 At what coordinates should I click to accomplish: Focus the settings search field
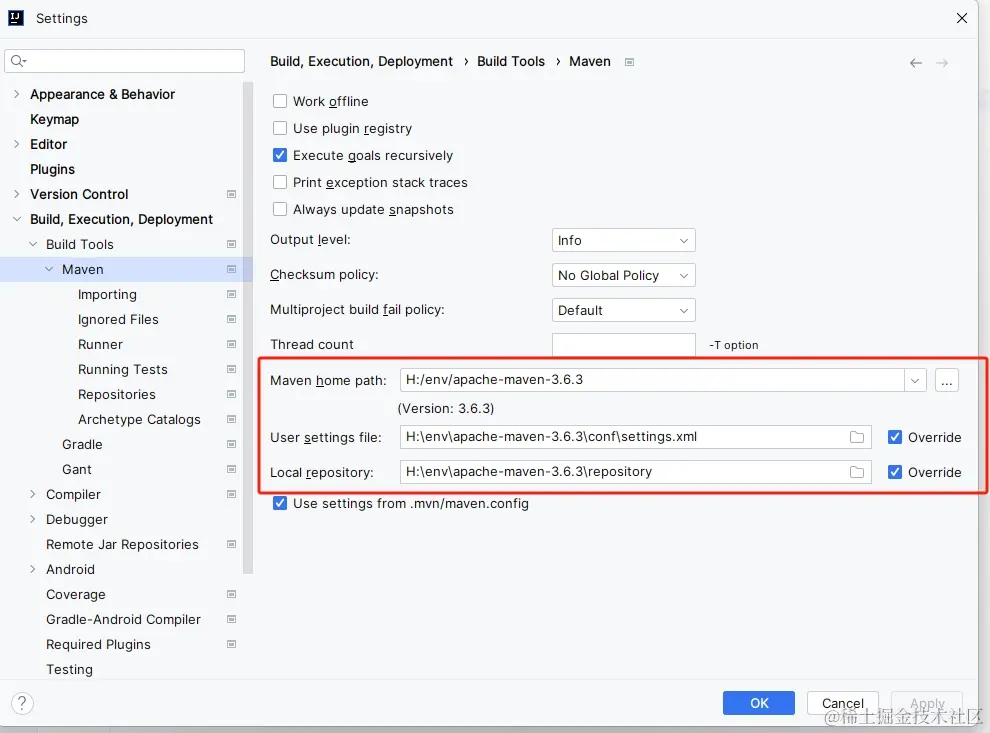coord(124,61)
